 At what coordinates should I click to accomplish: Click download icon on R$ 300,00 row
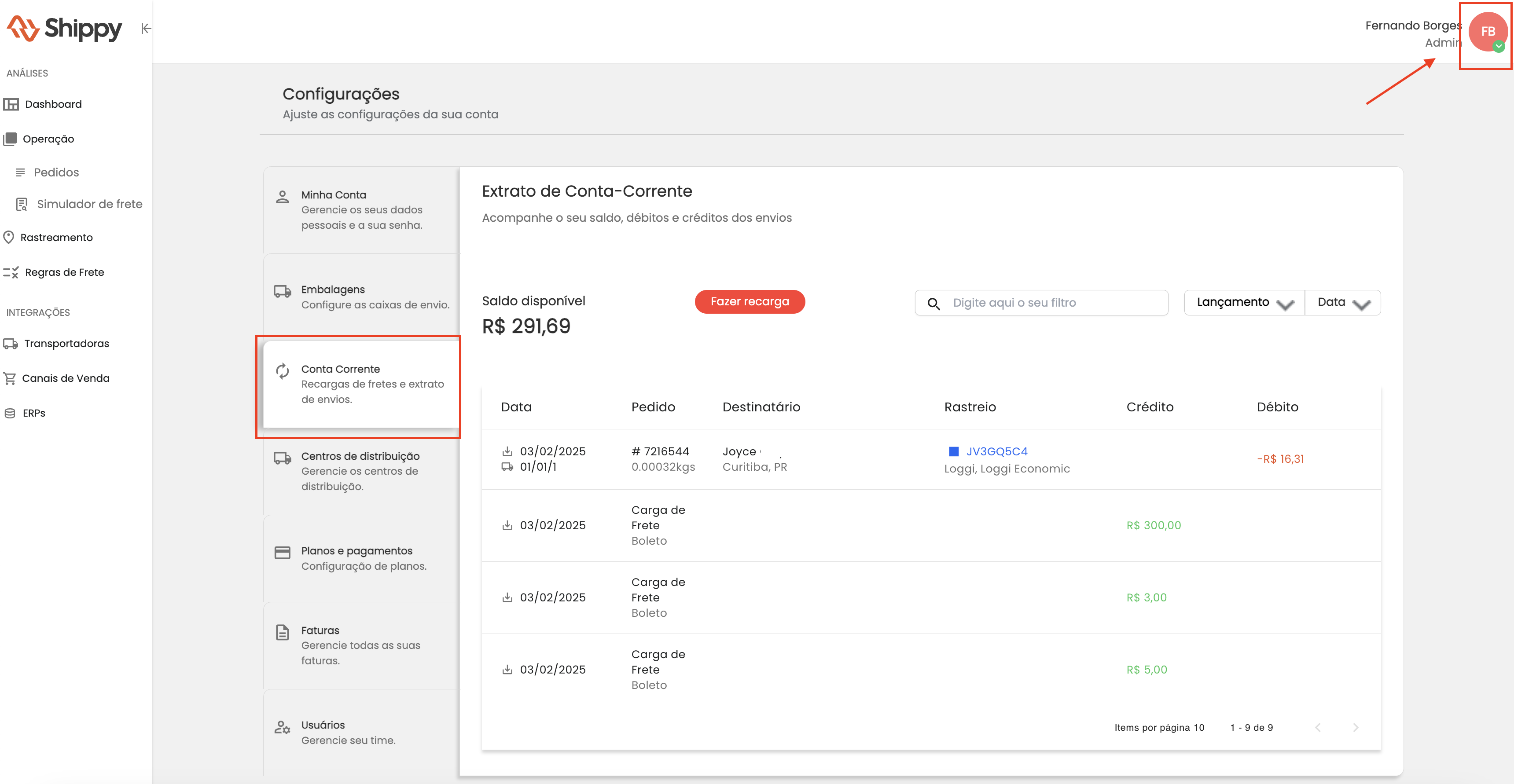[507, 525]
